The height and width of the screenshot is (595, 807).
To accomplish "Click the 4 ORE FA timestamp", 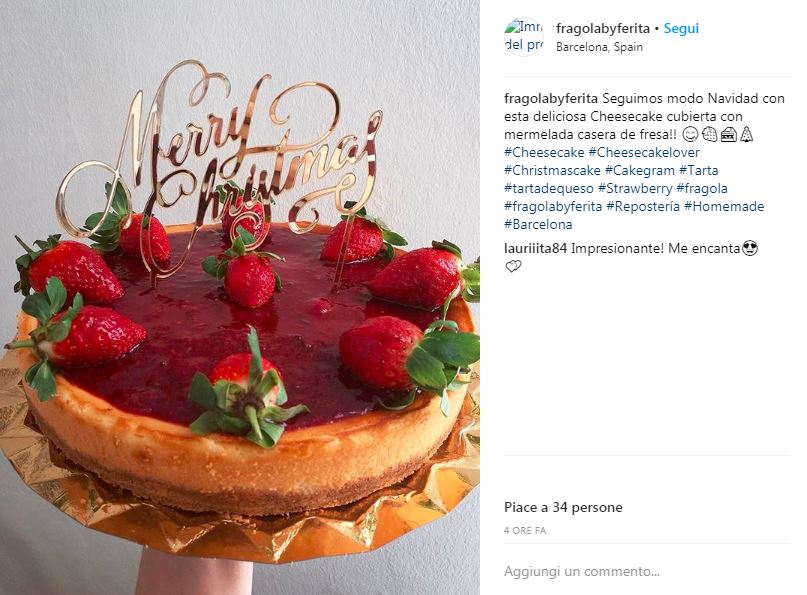I will click(525, 531).
